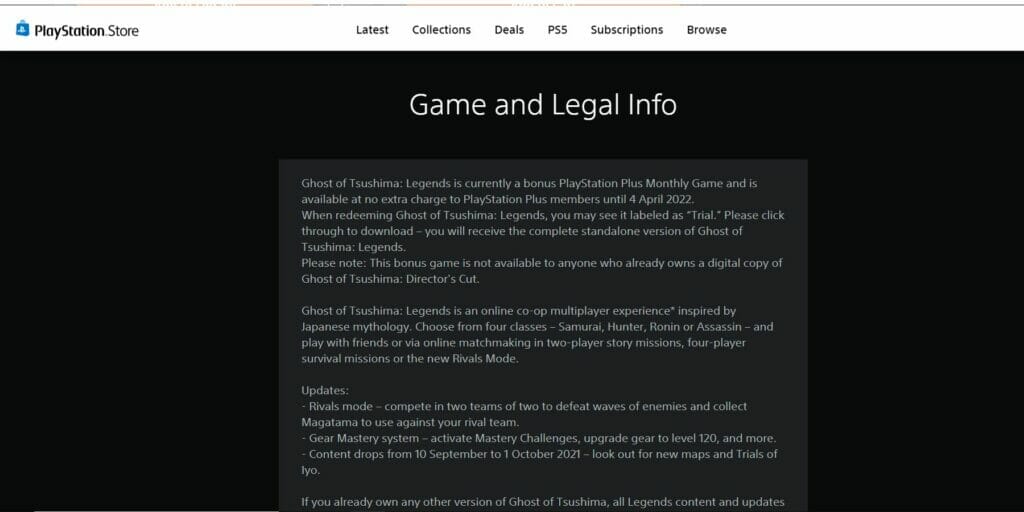Open the PS5 navigation item

(557, 30)
